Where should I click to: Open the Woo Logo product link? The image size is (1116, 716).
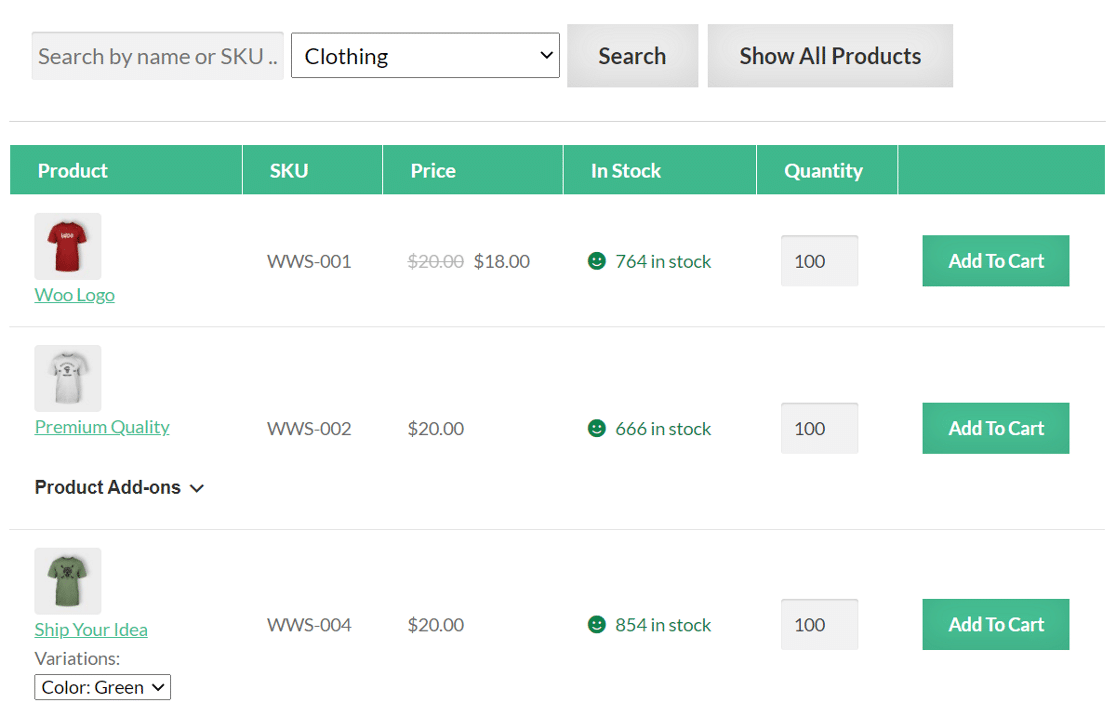tap(74, 294)
